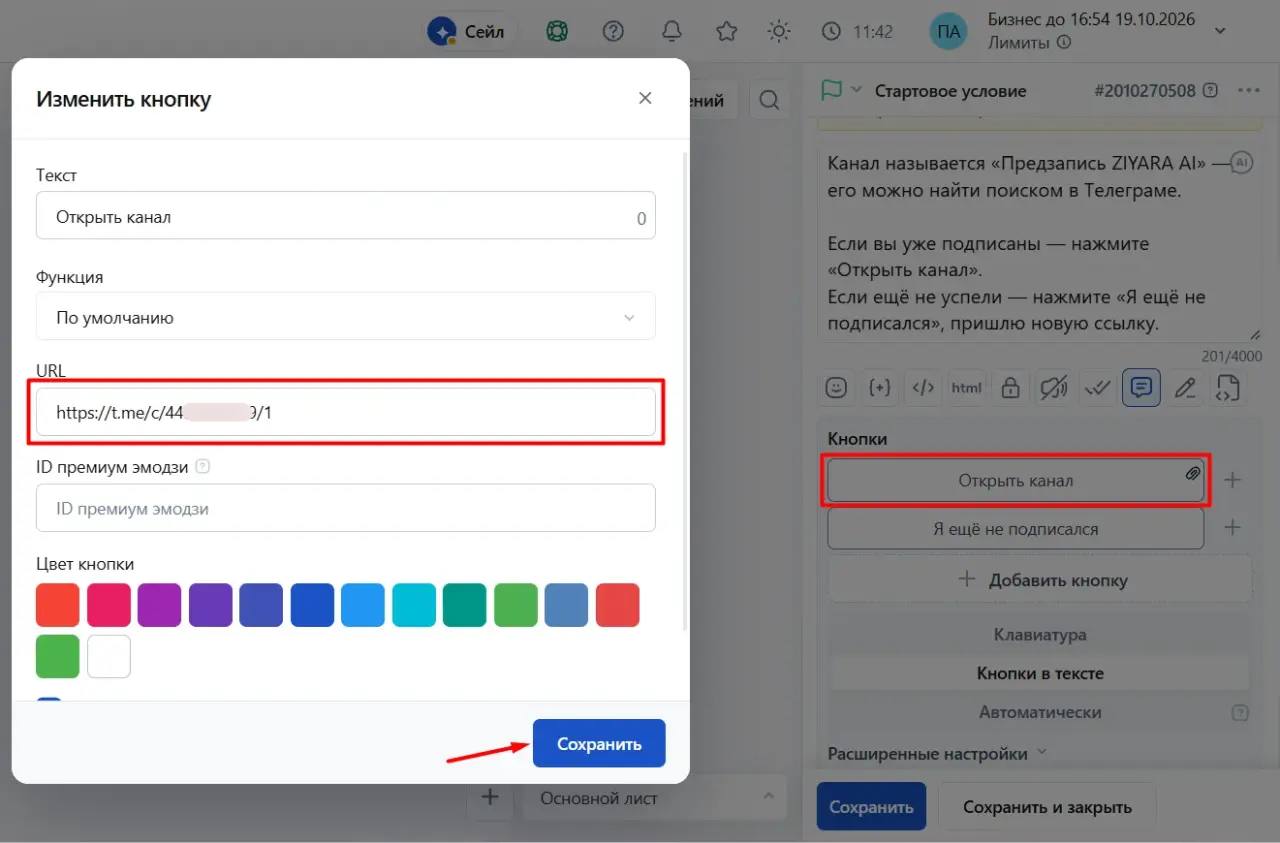This screenshot has height=843, width=1280.
Task: Switch to Клавиатура button mode
Action: 1040,635
